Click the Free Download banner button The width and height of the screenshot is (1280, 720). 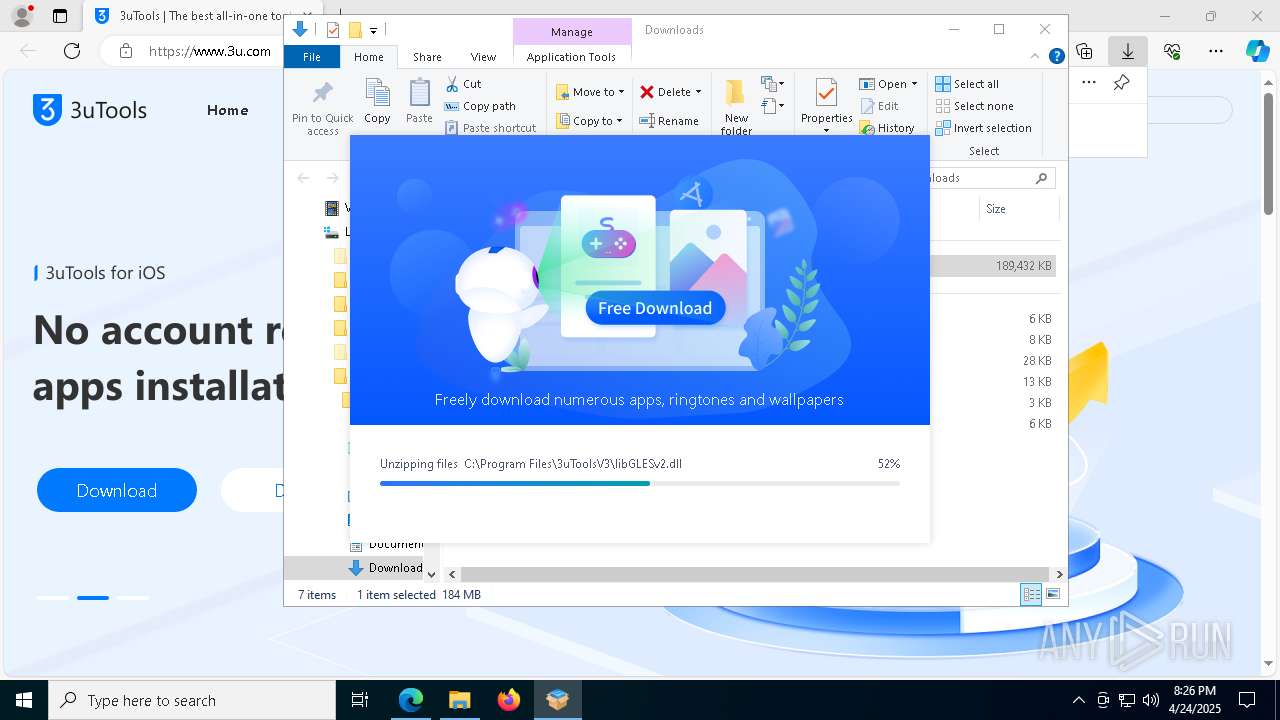[x=655, y=308]
